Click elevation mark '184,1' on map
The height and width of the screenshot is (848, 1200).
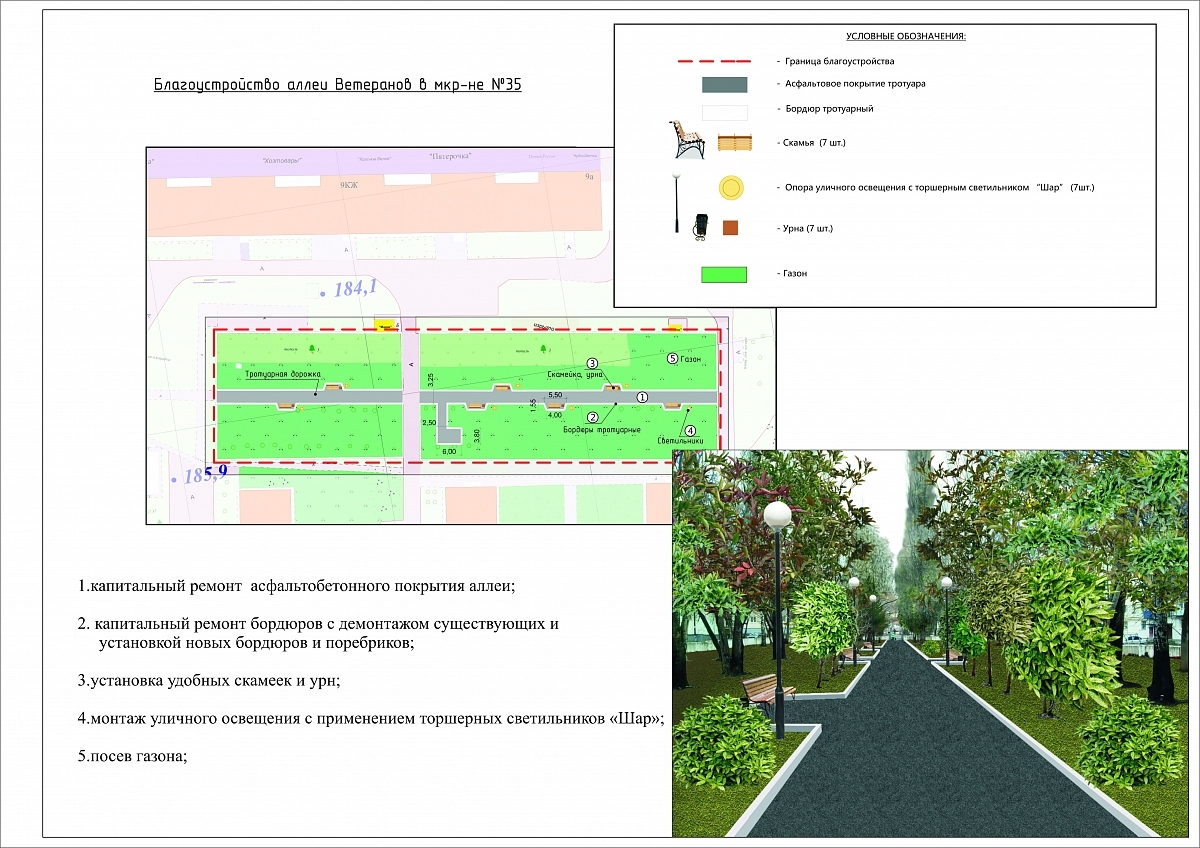point(355,289)
